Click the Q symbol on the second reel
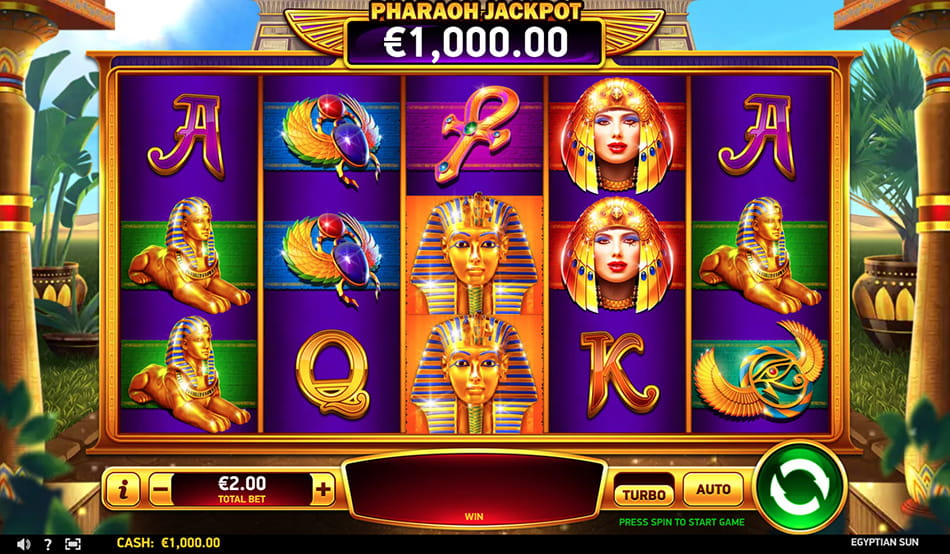The width and height of the screenshot is (950, 554). coord(332,373)
